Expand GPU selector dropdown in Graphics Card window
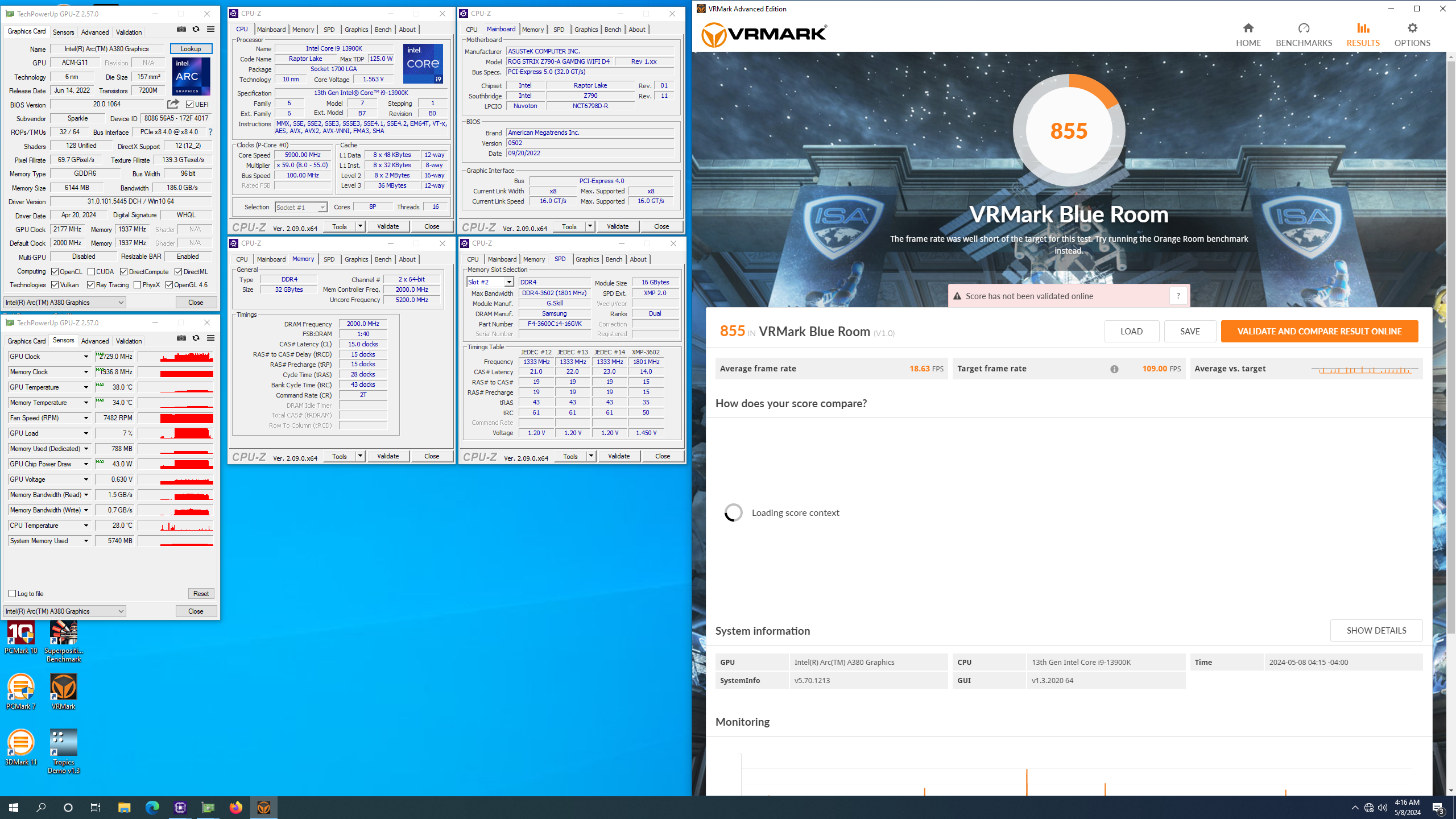 tap(64, 303)
